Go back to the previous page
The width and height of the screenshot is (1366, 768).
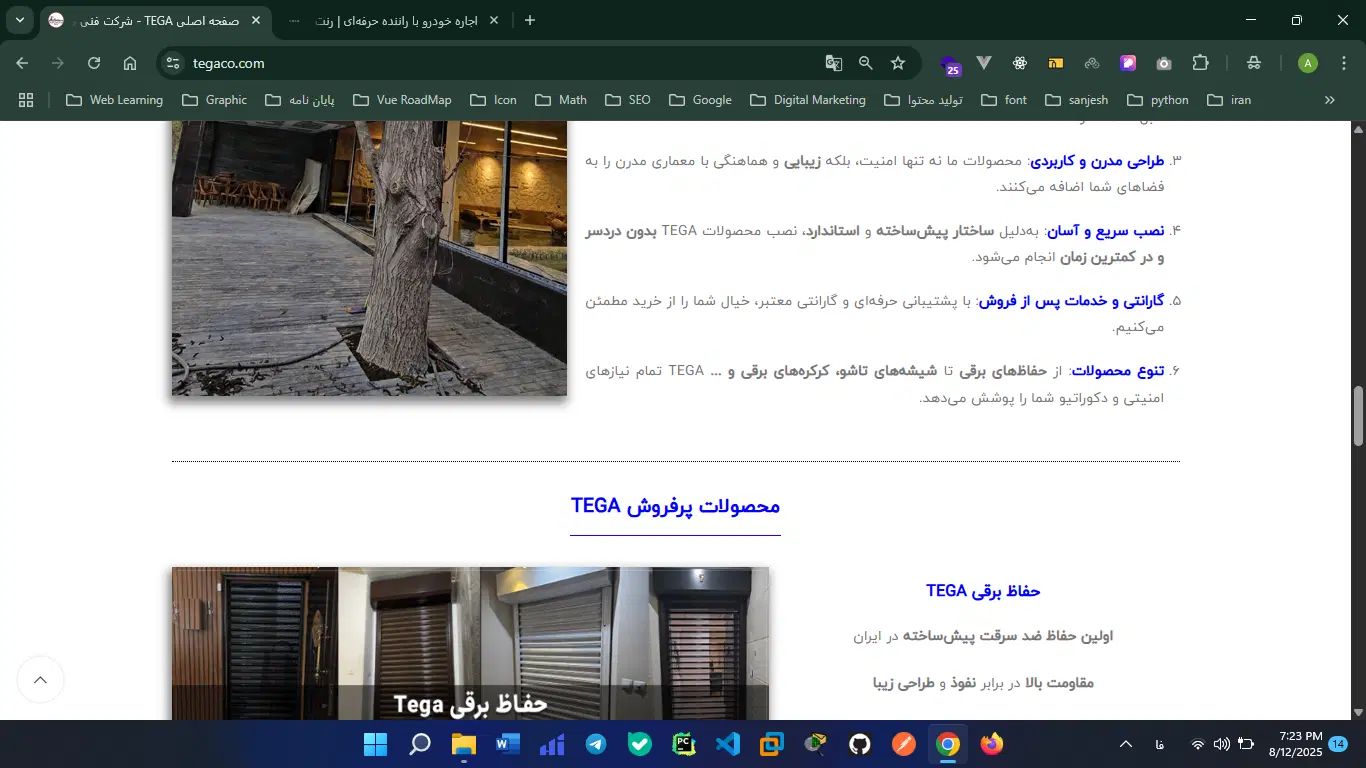tap(22, 63)
